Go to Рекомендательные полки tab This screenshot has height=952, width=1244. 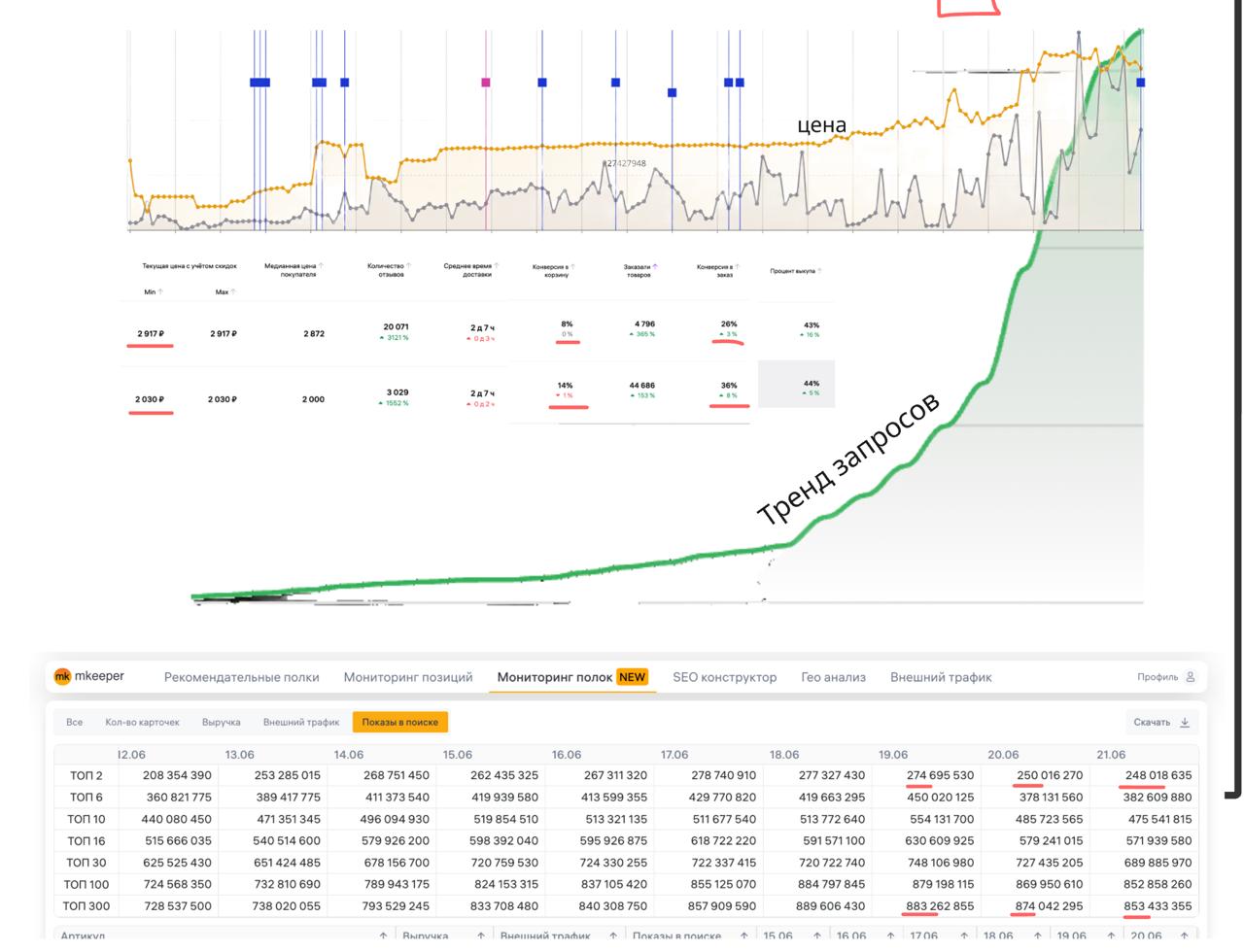tap(242, 677)
